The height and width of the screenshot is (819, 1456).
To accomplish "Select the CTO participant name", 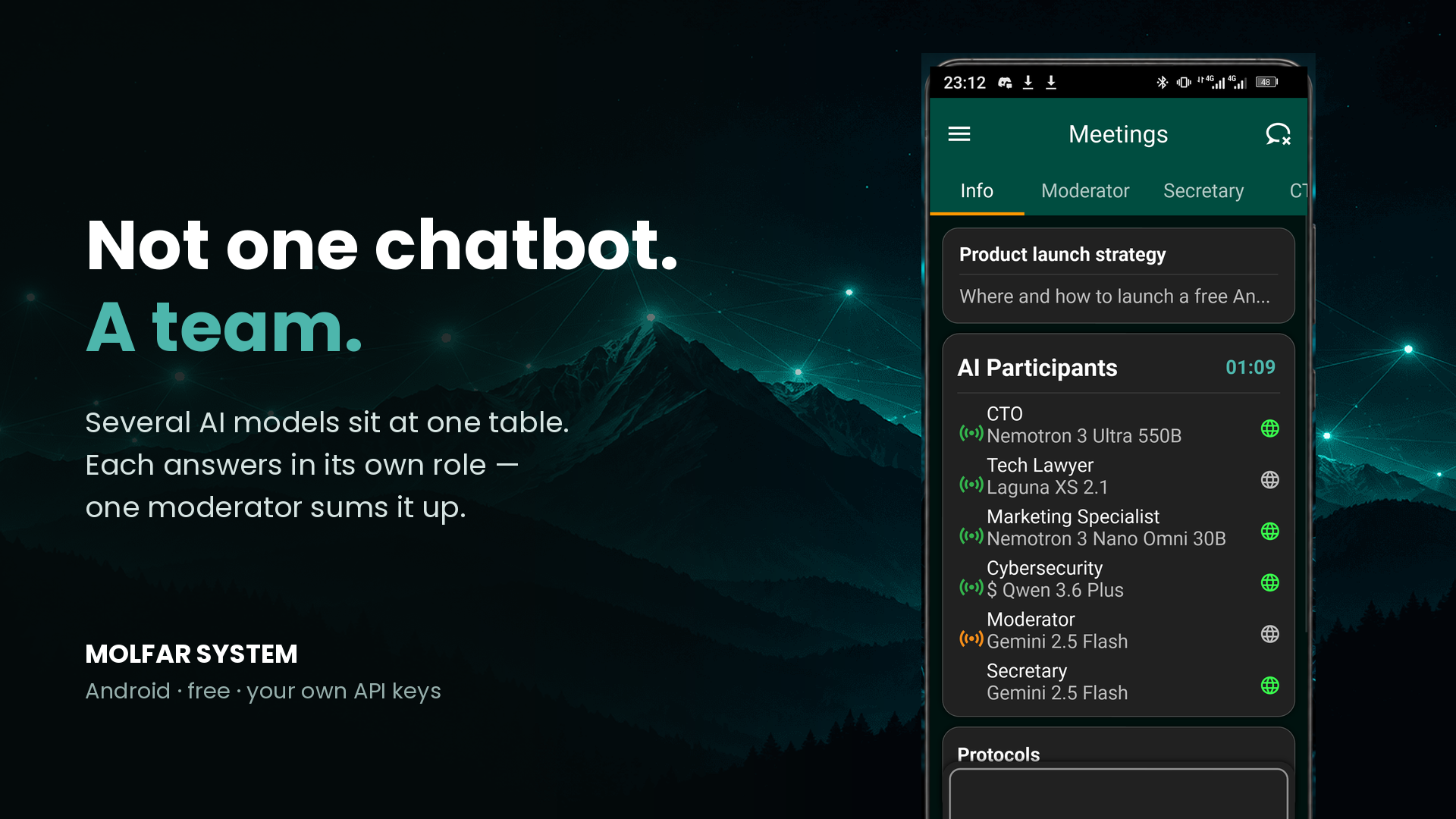I will (x=1005, y=414).
